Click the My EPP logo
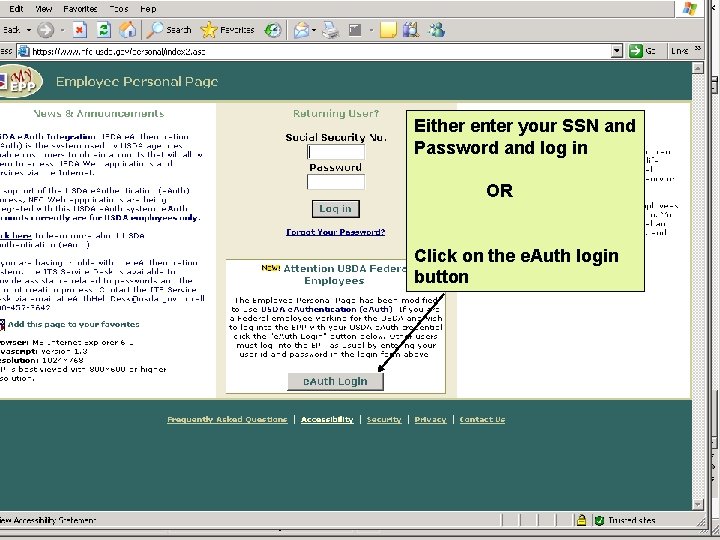Viewport: 720px width, 540px height. (21, 82)
